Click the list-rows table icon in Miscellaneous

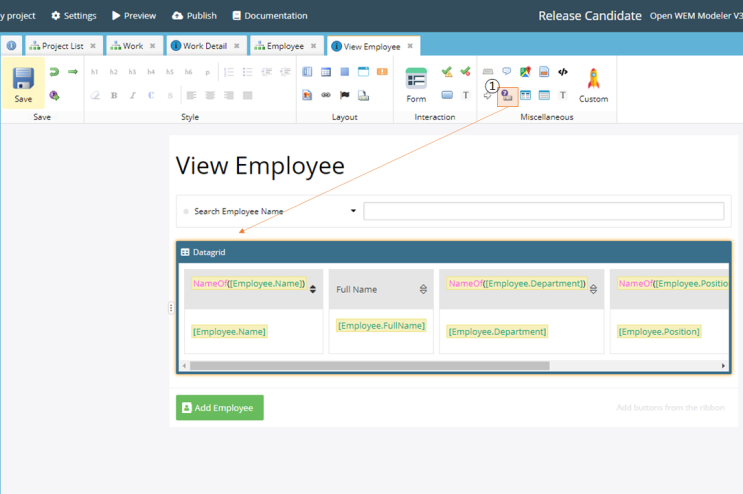(x=544, y=96)
